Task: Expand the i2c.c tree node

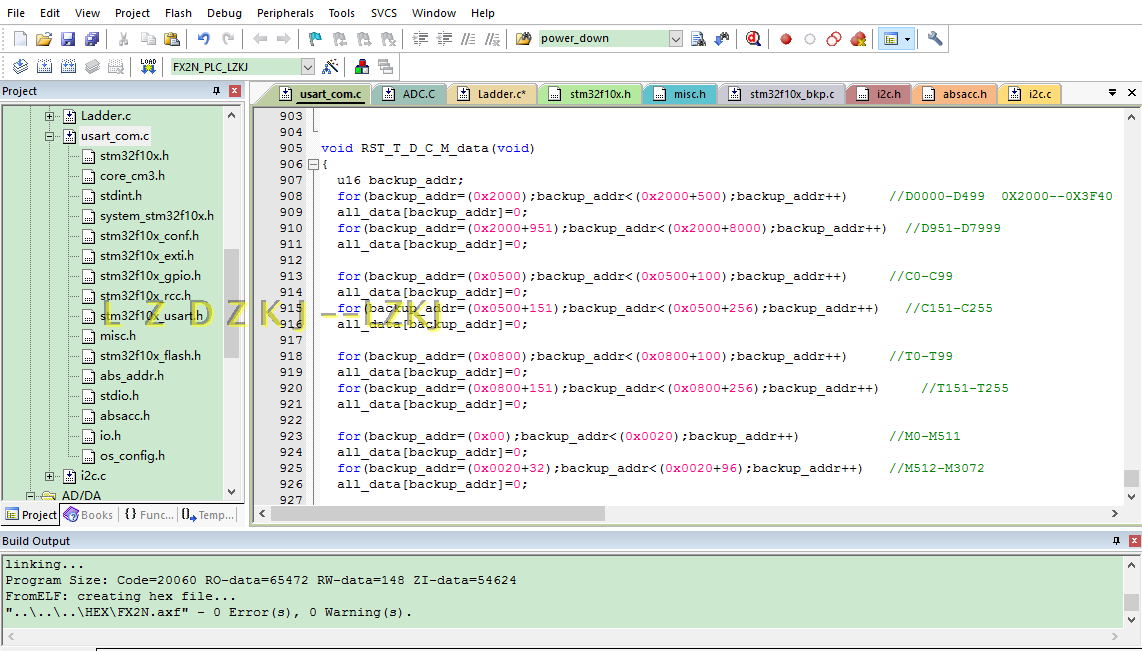Action: coord(50,476)
